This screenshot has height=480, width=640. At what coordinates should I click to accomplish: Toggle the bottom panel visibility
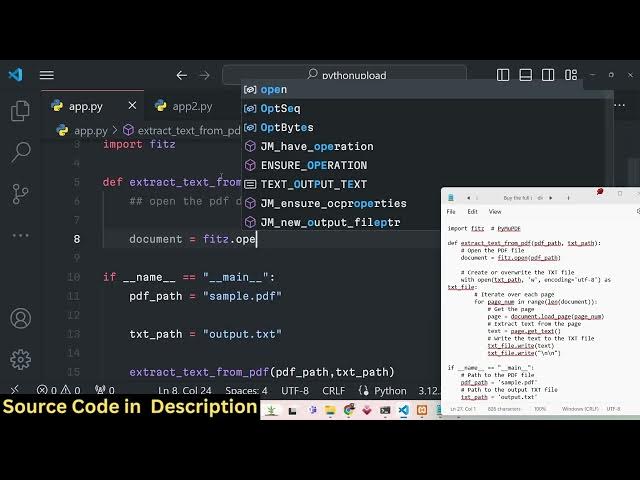(526, 75)
